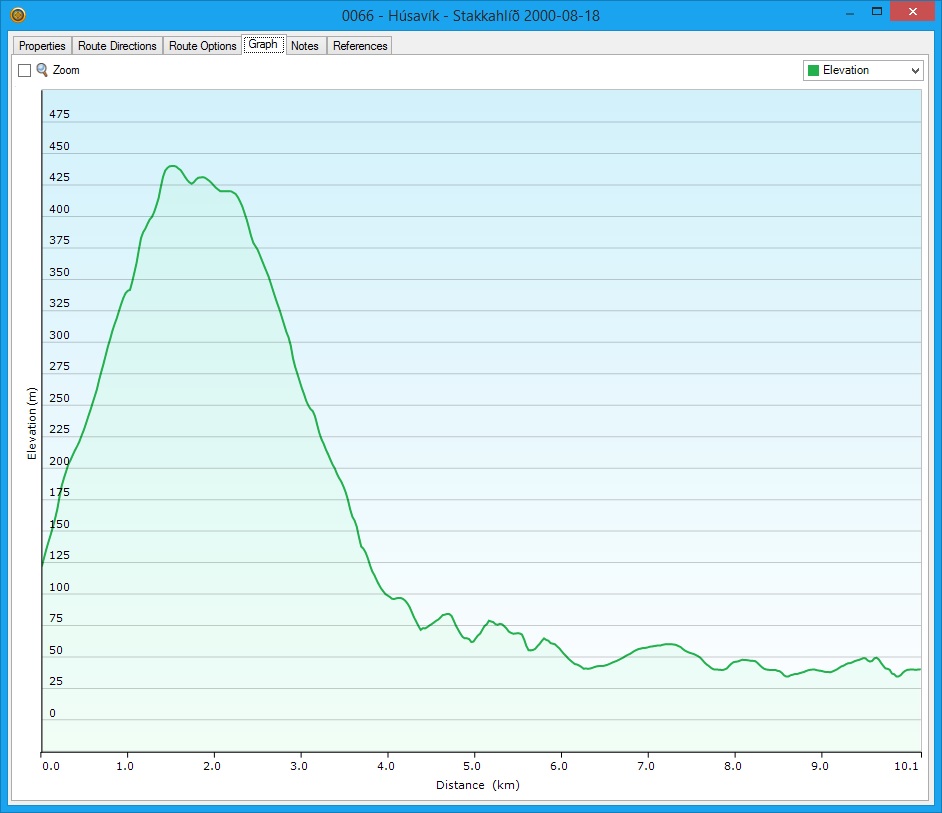Maximize the route window
This screenshot has width=942, height=813.
point(877,11)
